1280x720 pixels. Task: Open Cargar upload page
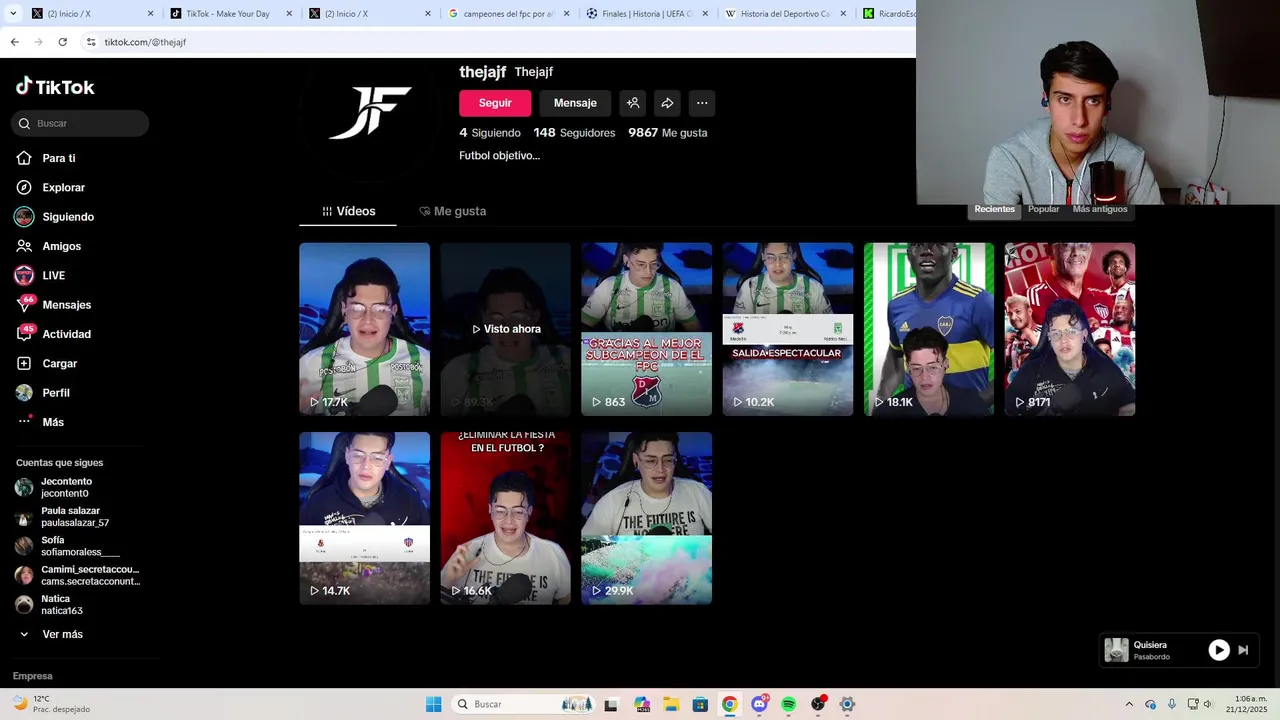tap(47, 363)
